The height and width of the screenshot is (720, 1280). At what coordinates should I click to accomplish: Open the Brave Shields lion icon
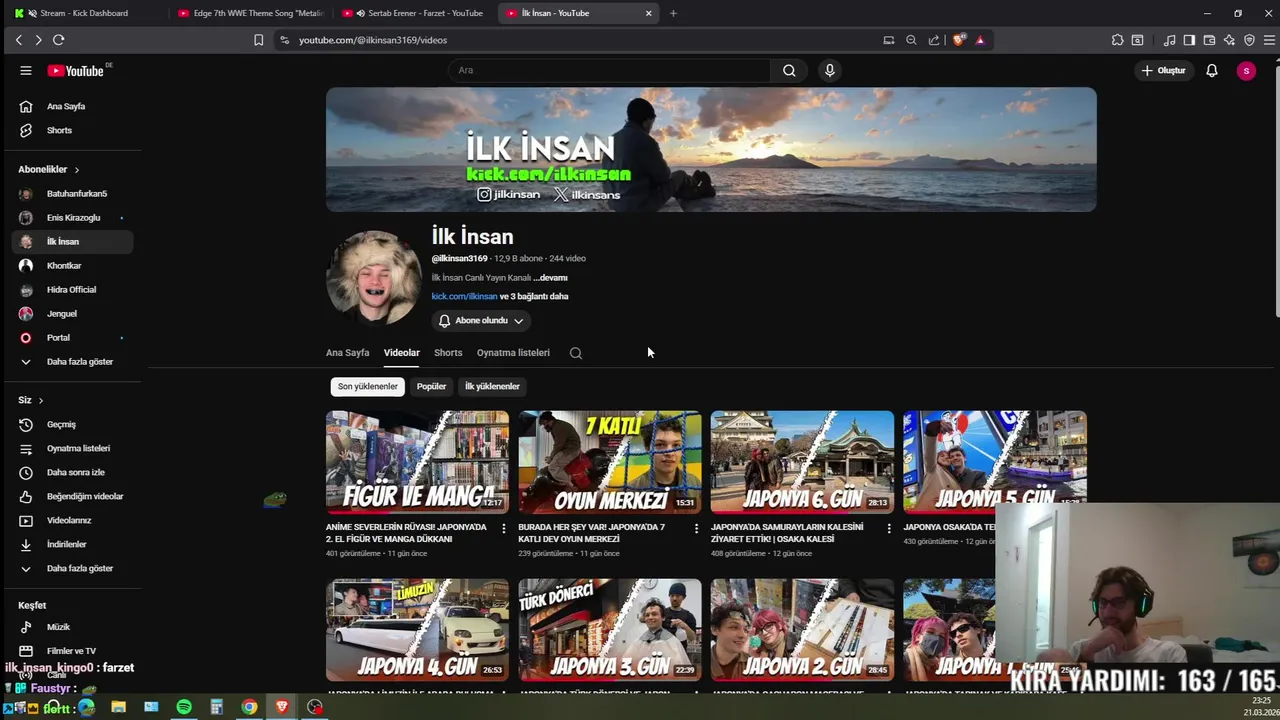[x=959, y=40]
